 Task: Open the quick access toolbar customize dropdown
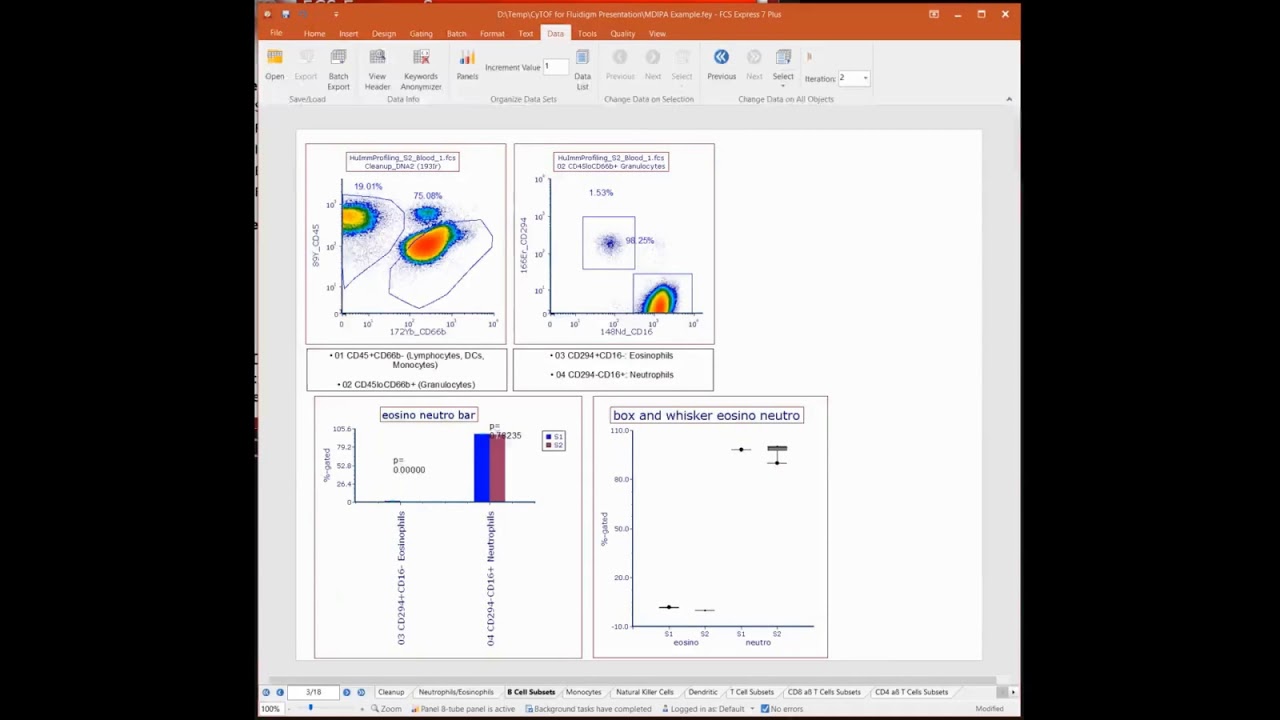[336, 14]
